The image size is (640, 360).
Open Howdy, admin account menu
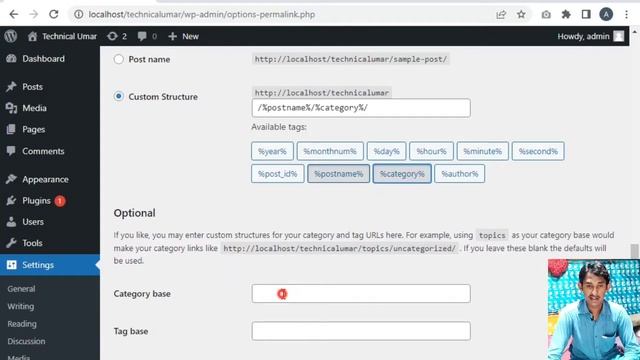tap(591, 36)
